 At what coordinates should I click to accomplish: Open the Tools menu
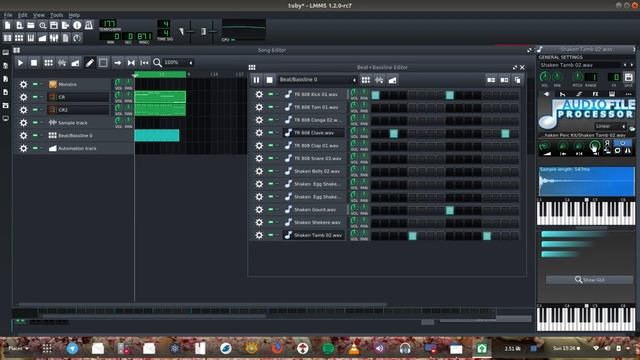click(57, 15)
